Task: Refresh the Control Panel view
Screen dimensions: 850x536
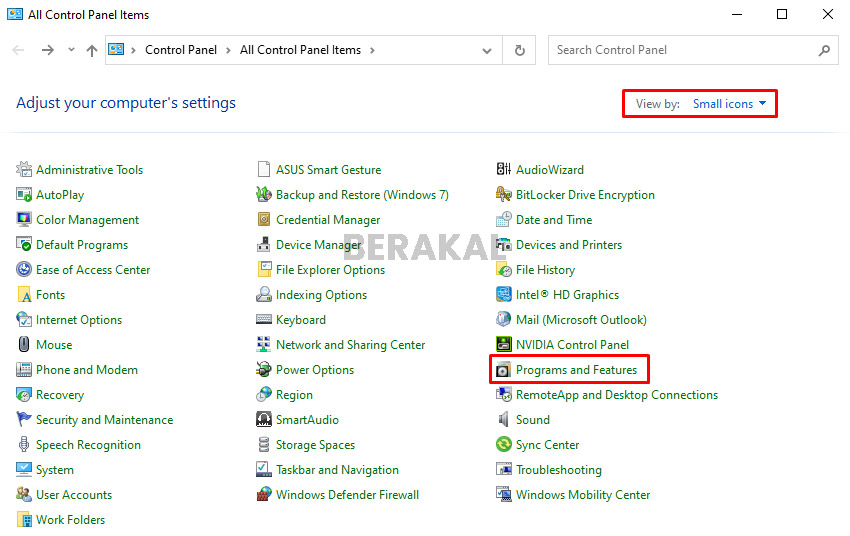Action: pyautogui.click(x=520, y=50)
